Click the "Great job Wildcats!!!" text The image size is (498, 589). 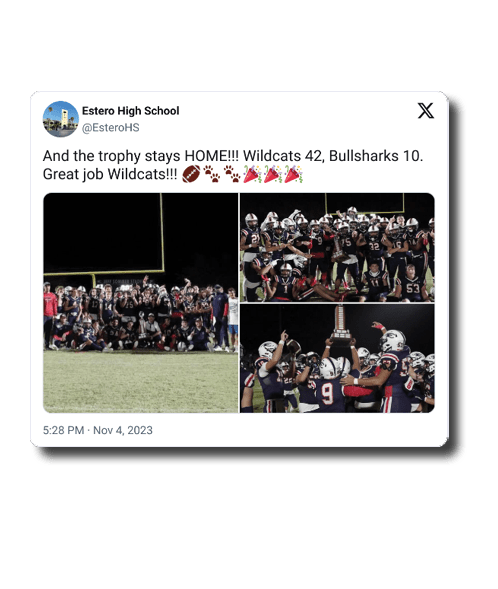(110, 174)
